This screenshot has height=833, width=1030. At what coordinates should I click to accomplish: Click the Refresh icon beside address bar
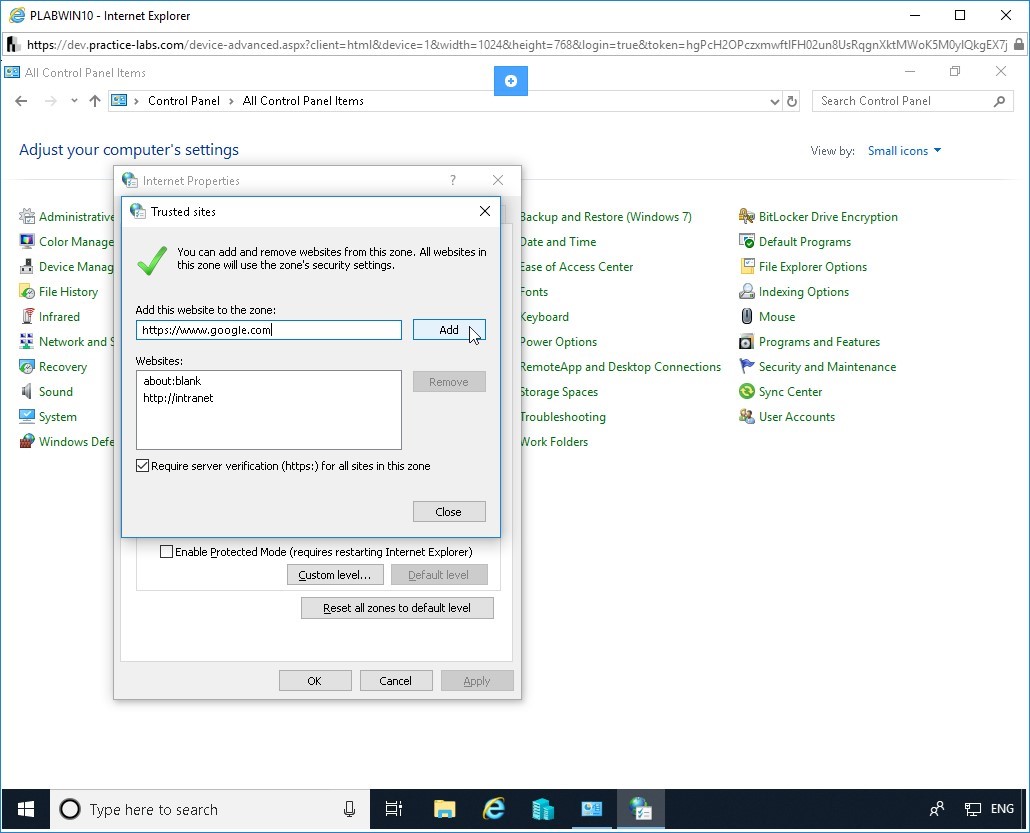pyautogui.click(x=792, y=101)
